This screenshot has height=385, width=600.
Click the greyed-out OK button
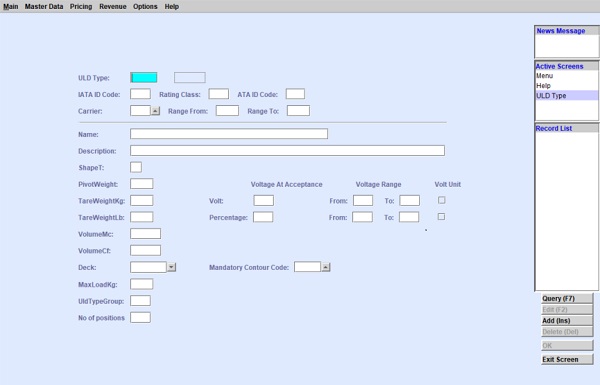coord(567,346)
